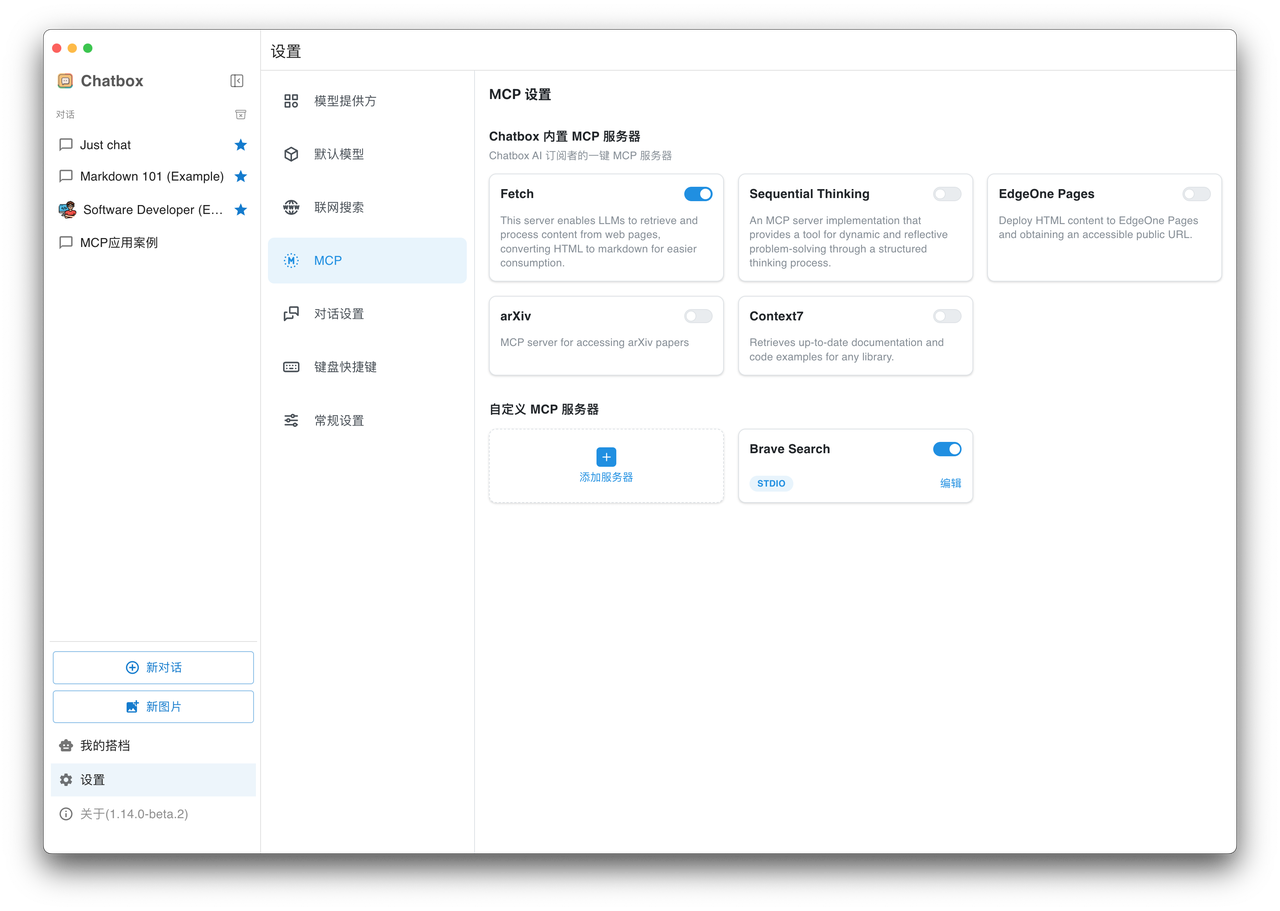Click the Sequential Thinking card title
The image size is (1280, 911).
[809, 194]
